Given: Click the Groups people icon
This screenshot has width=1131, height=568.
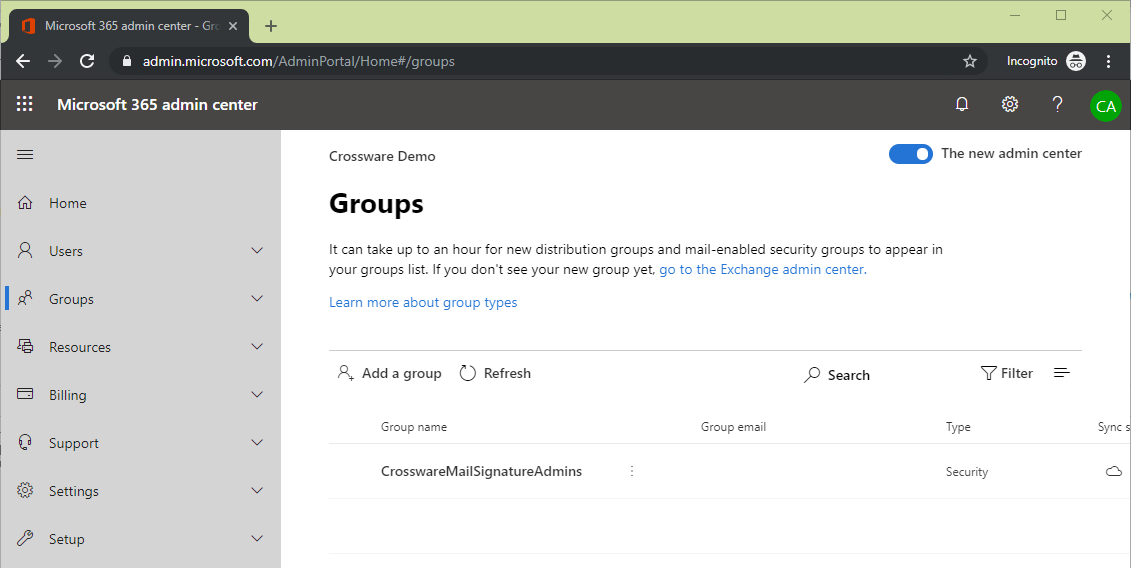Looking at the screenshot, I should tap(25, 298).
